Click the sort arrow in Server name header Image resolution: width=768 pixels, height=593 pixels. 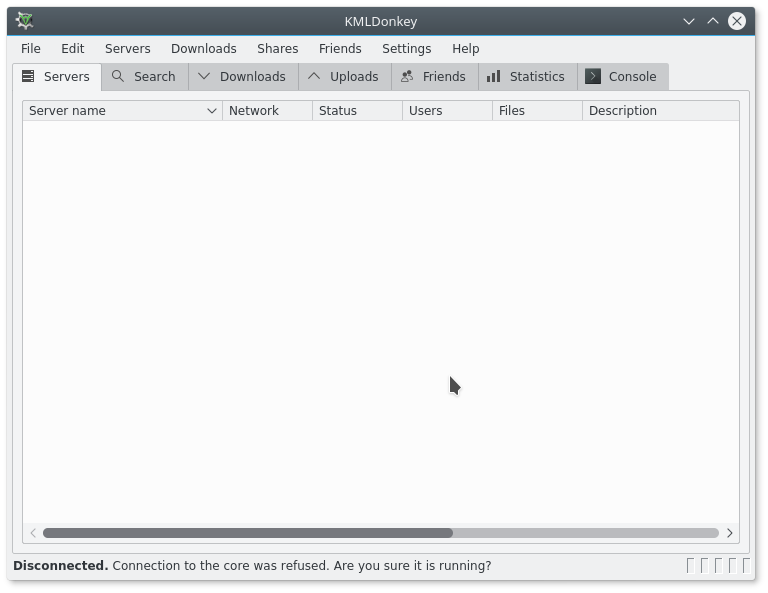tap(212, 111)
